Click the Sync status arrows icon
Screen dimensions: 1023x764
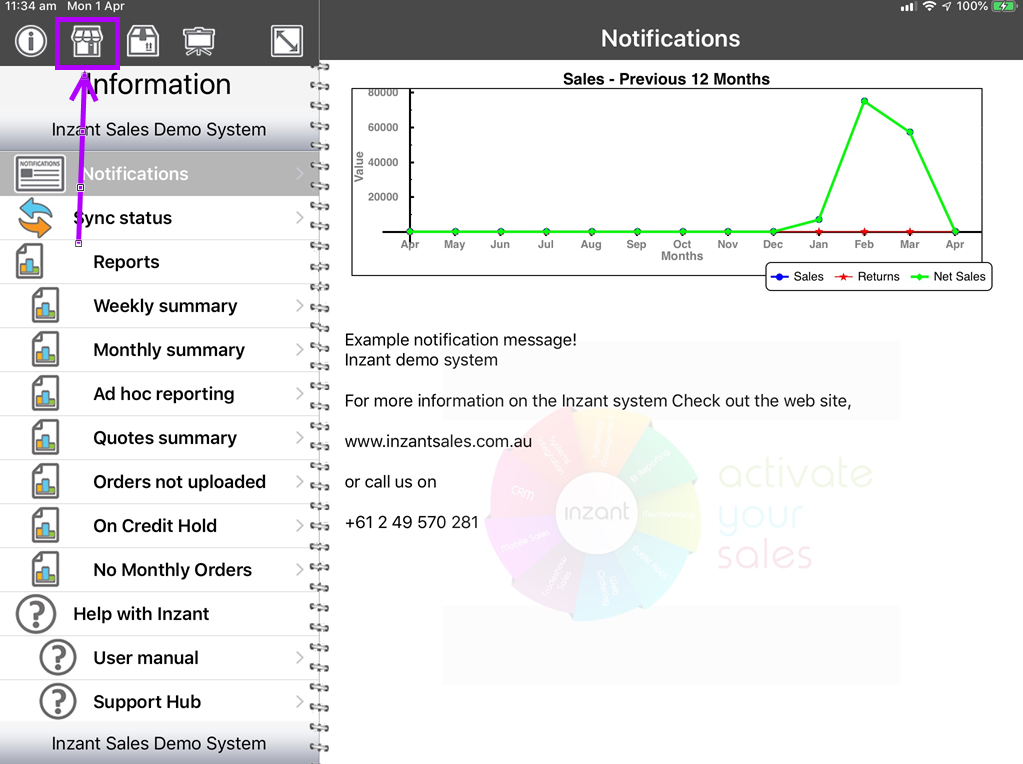[35, 218]
